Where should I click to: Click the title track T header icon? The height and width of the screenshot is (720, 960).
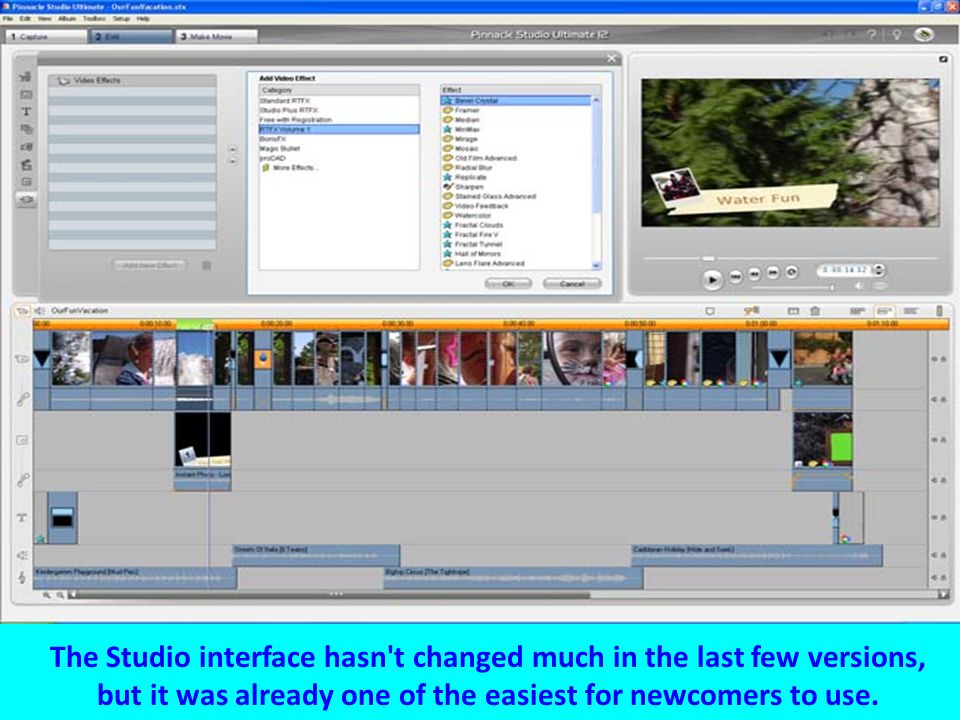tap(21, 518)
